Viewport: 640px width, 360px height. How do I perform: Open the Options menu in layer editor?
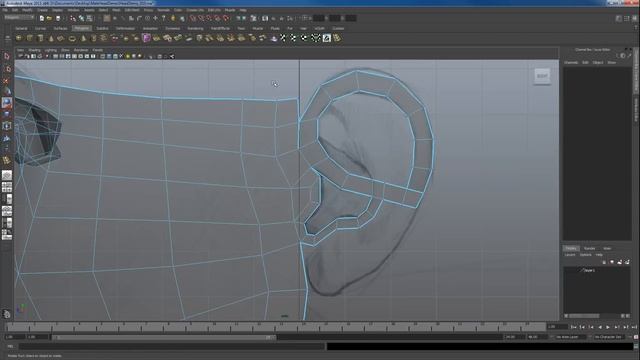pyautogui.click(x=585, y=255)
